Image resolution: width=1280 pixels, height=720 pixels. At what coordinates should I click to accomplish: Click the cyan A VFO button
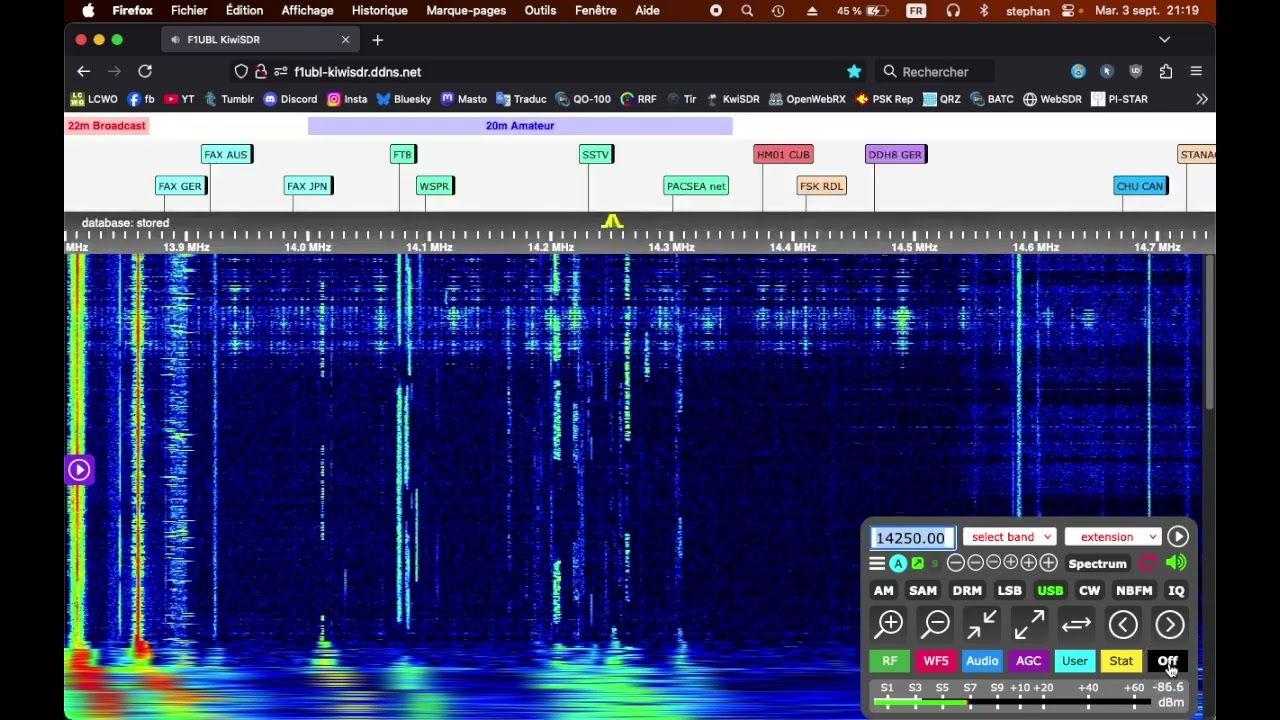coord(898,564)
